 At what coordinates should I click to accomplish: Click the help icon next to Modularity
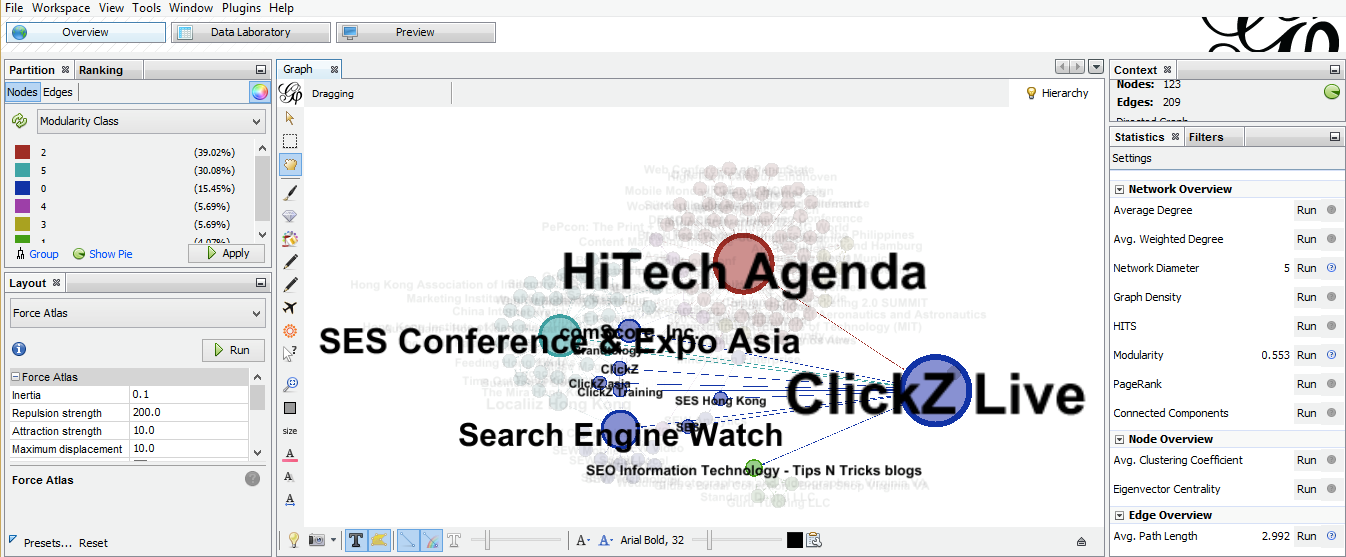click(x=1331, y=355)
